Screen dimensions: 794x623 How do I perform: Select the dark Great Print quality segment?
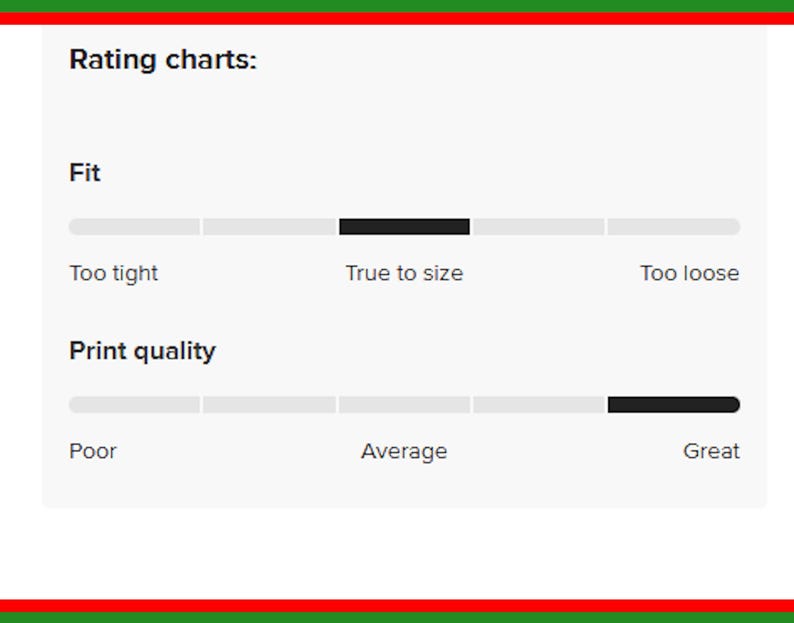[x=674, y=405]
